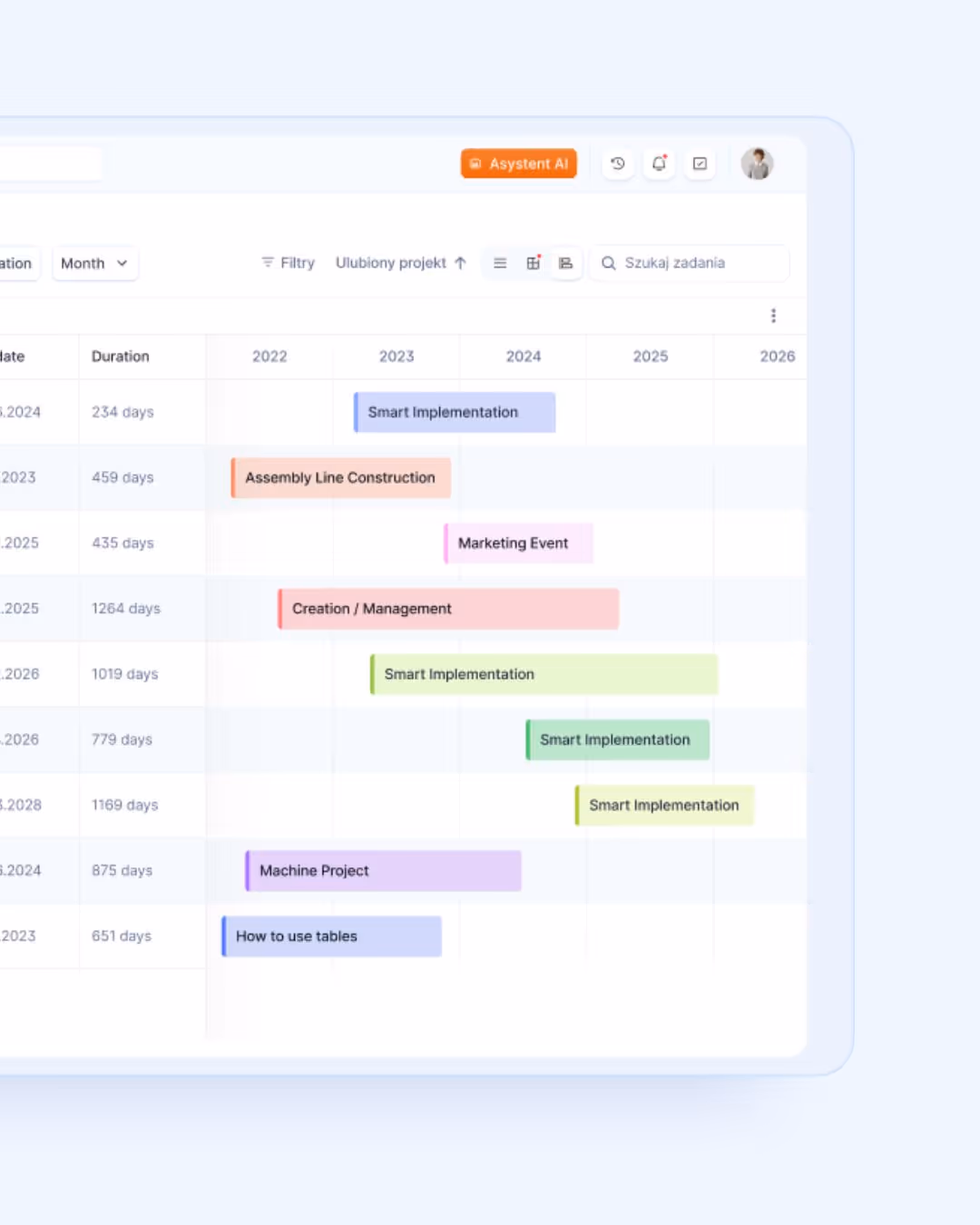Viewport: 980px width, 1225px height.
Task: Select the Creation / Management bar
Action: point(448,609)
